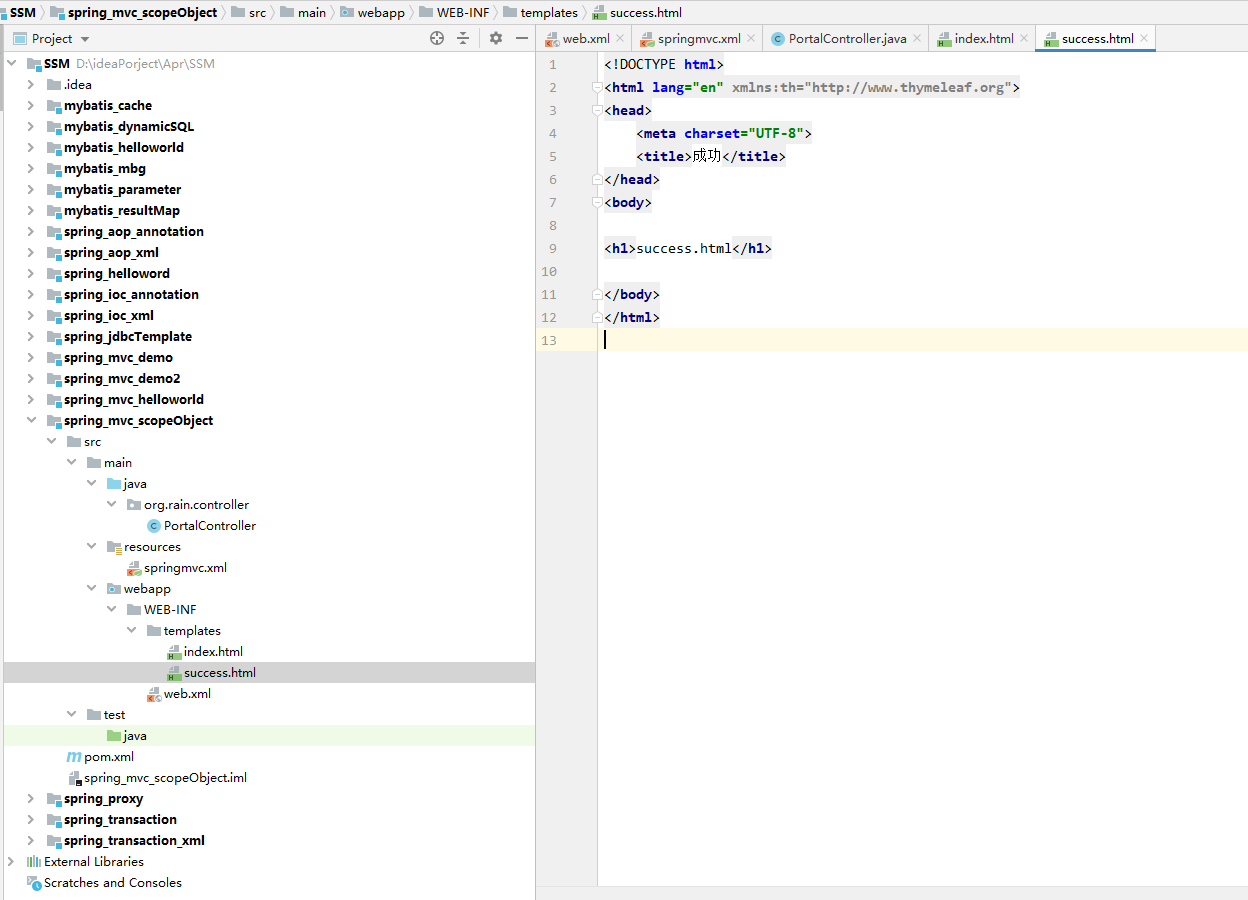Screen dimensions: 1248x900
Task: Close the PortalController.java tab
Action: (917, 38)
